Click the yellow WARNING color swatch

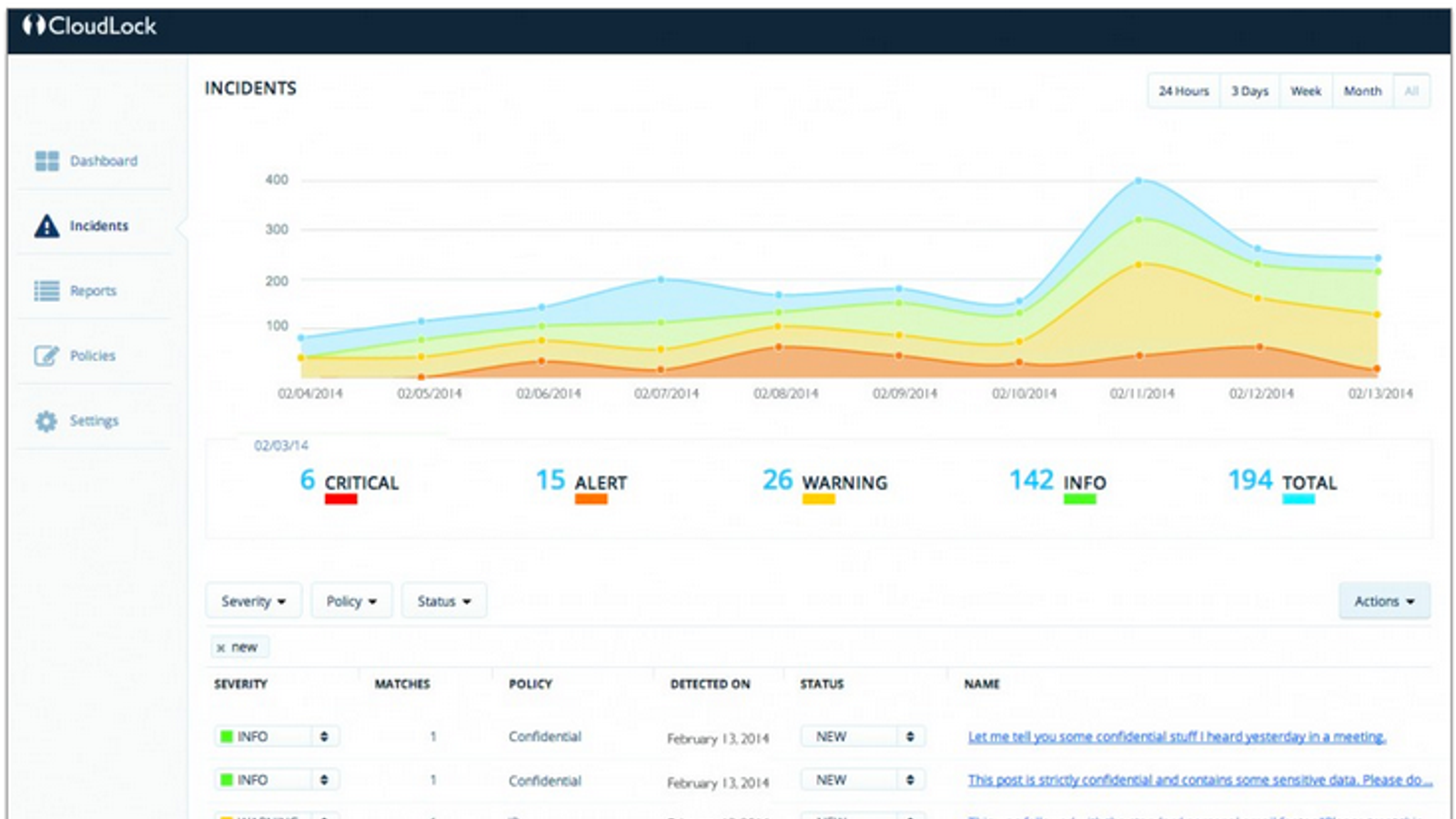(x=818, y=499)
